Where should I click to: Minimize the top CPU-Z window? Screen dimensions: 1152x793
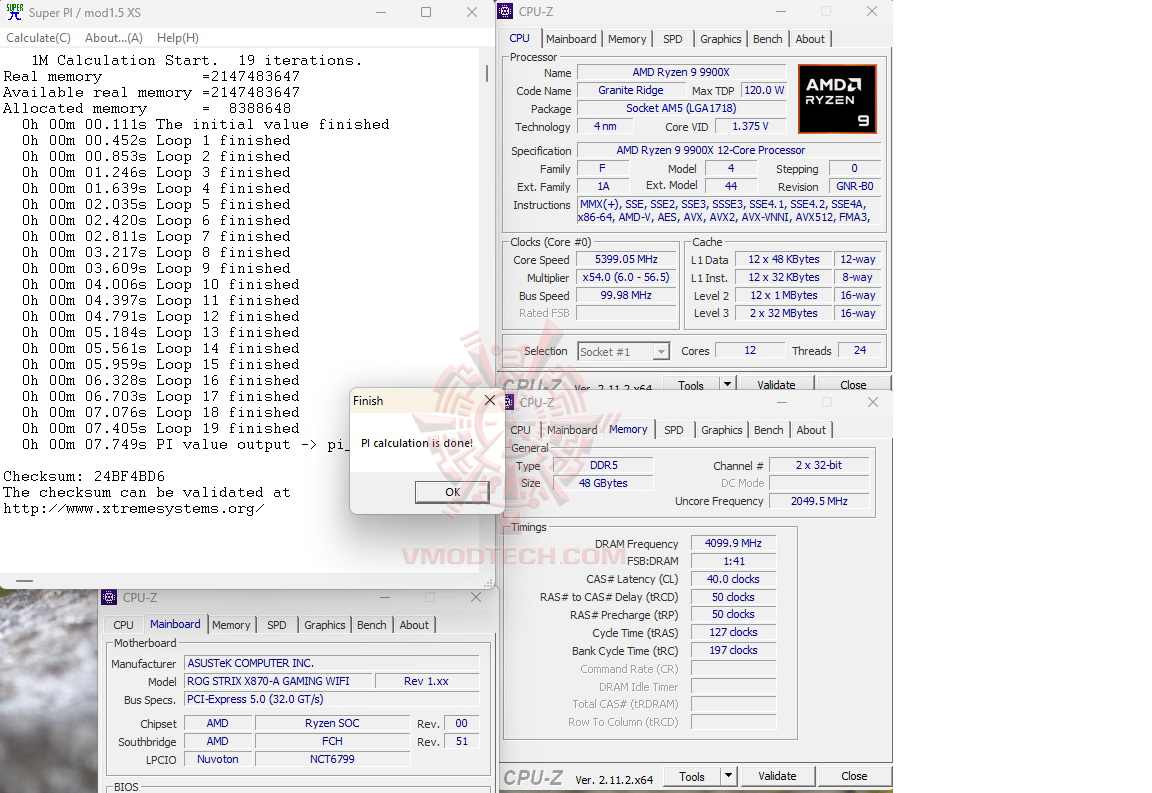(x=780, y=12)
